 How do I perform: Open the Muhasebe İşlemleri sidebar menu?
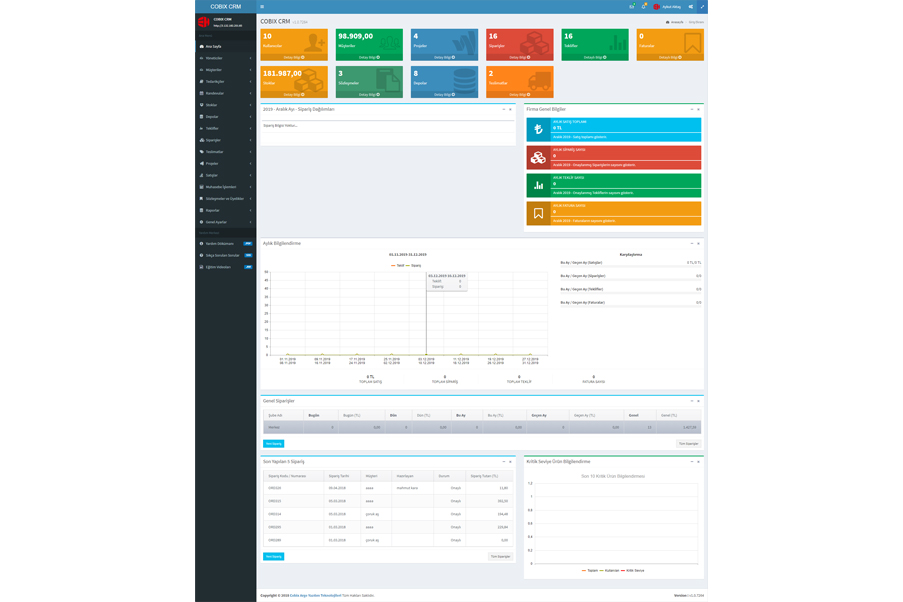[226, 187]
